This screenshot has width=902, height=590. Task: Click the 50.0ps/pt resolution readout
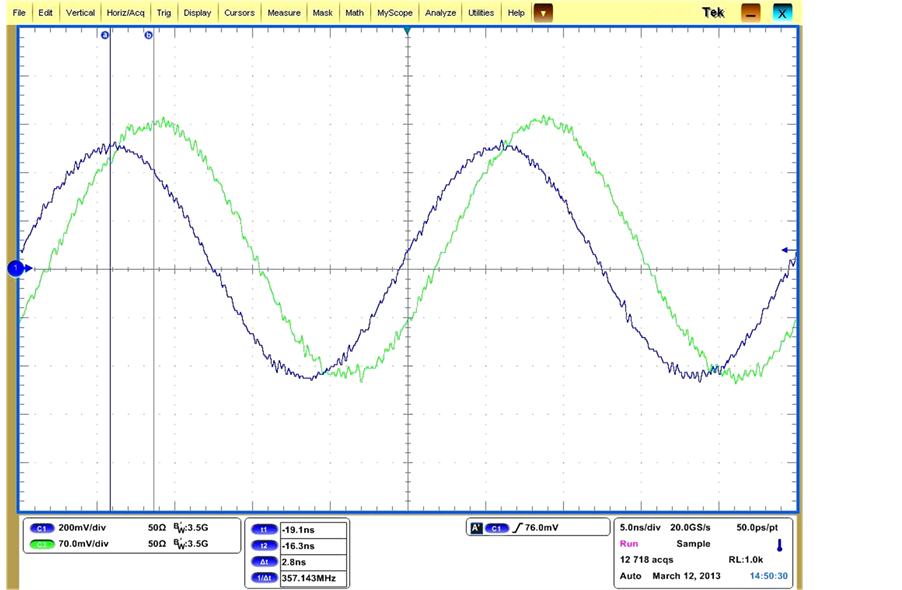click(x=757, y=527)
